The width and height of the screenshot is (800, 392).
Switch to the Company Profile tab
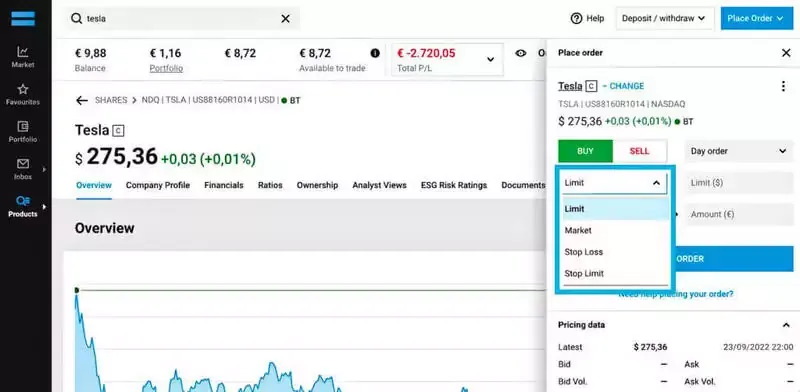[158, 185]
